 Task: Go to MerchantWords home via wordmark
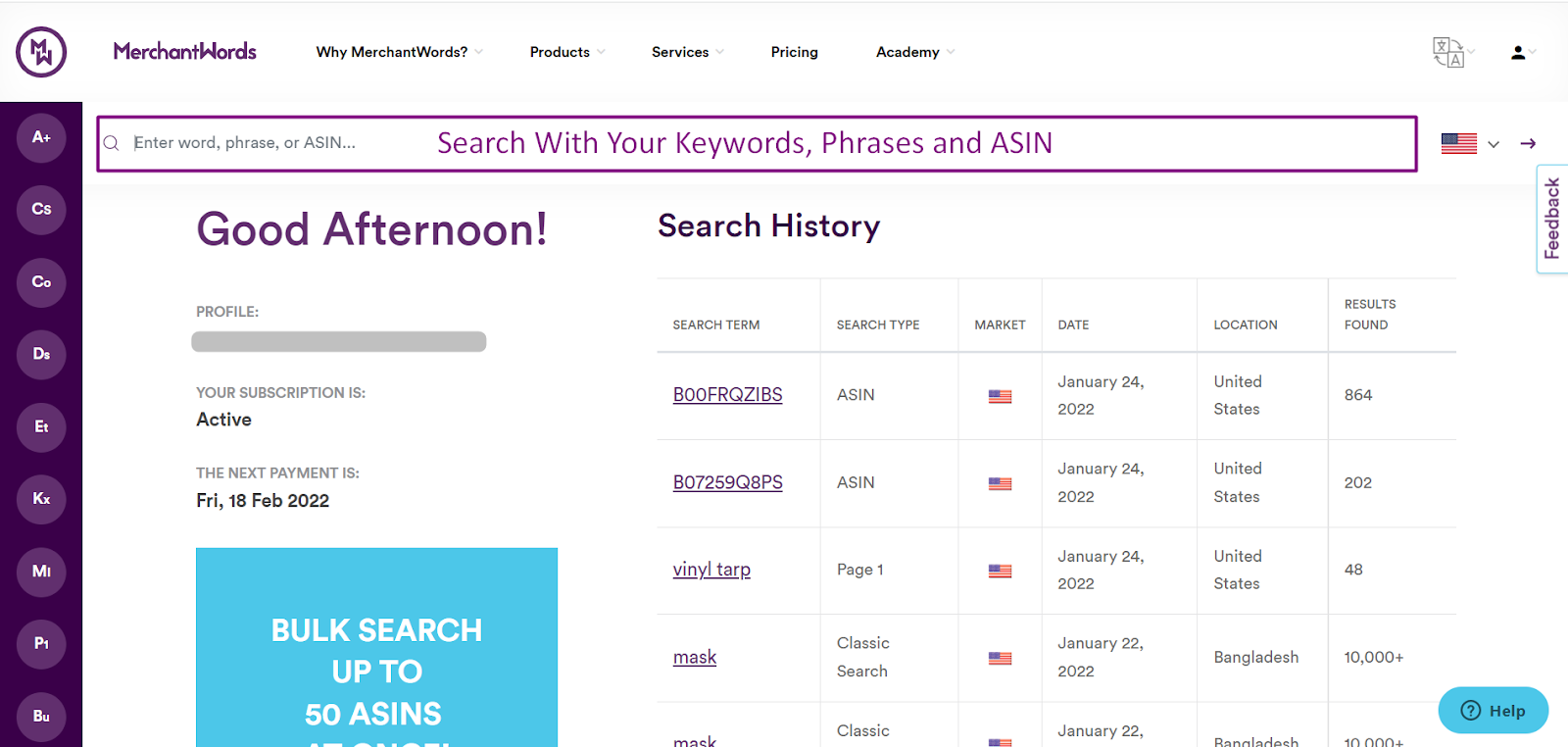click(x=185, y=51)
